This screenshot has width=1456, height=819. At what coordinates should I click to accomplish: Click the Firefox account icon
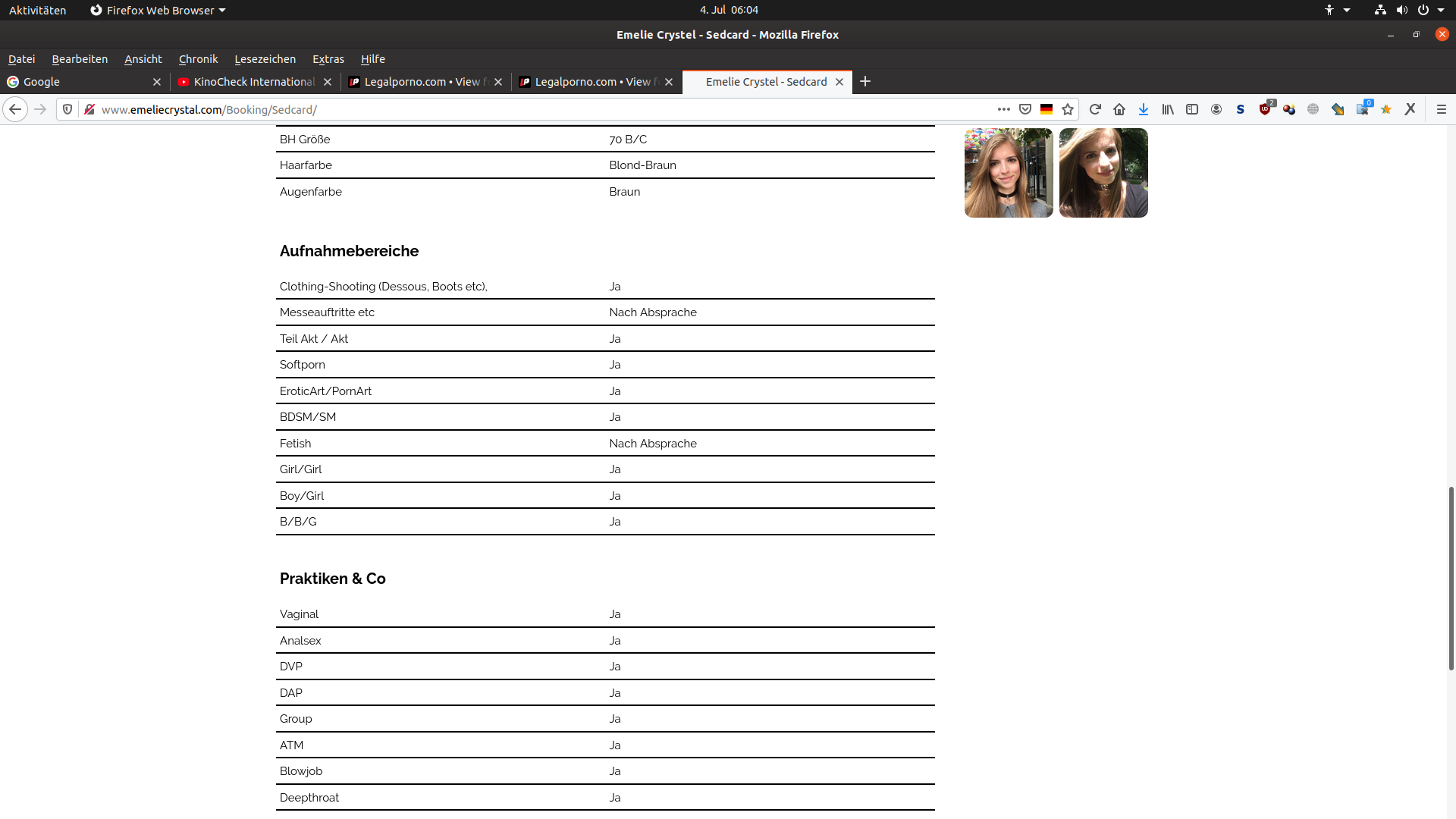click(x=1216, y=109)
